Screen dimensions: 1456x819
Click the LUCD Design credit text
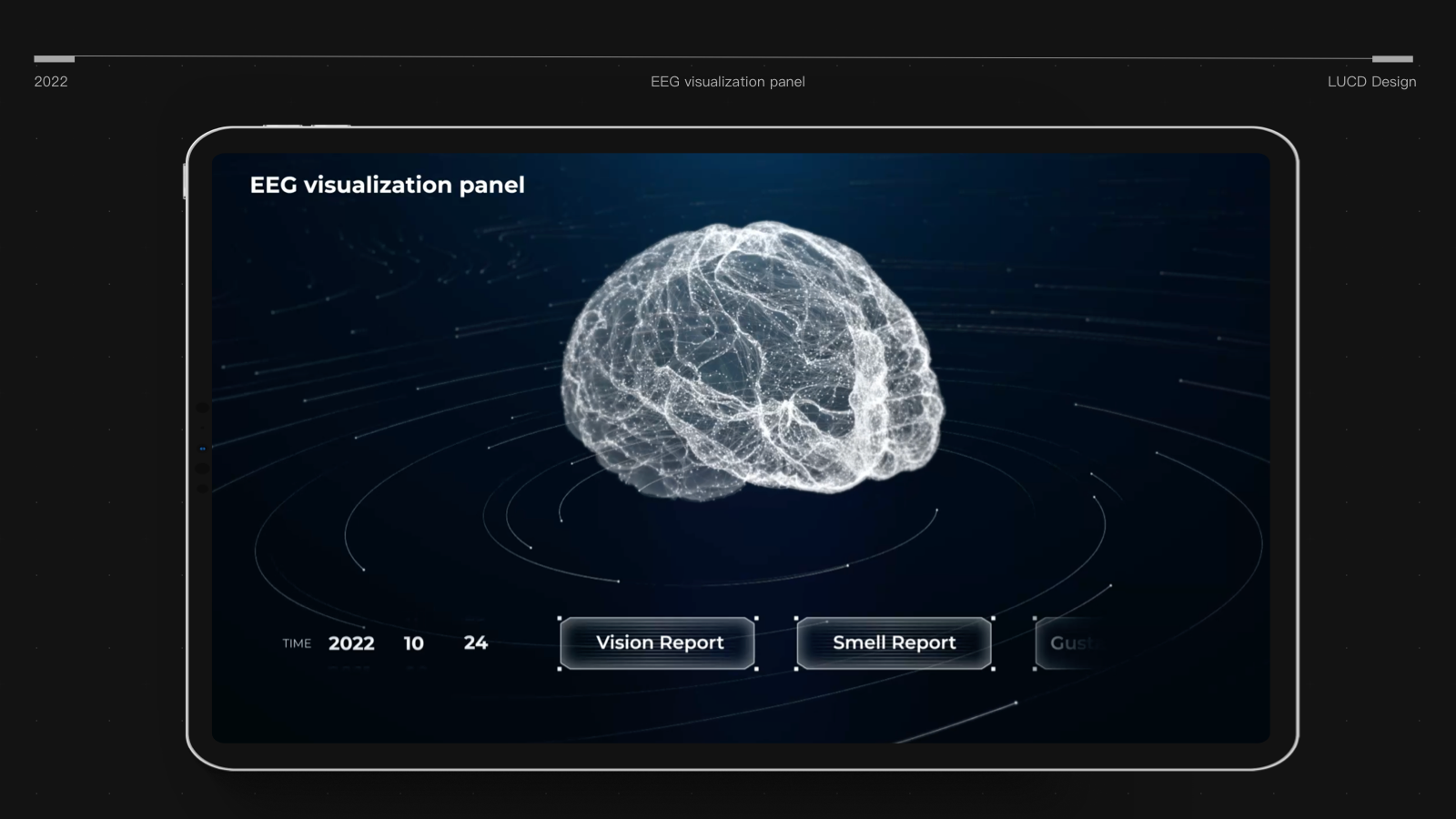coord(1371,81)
